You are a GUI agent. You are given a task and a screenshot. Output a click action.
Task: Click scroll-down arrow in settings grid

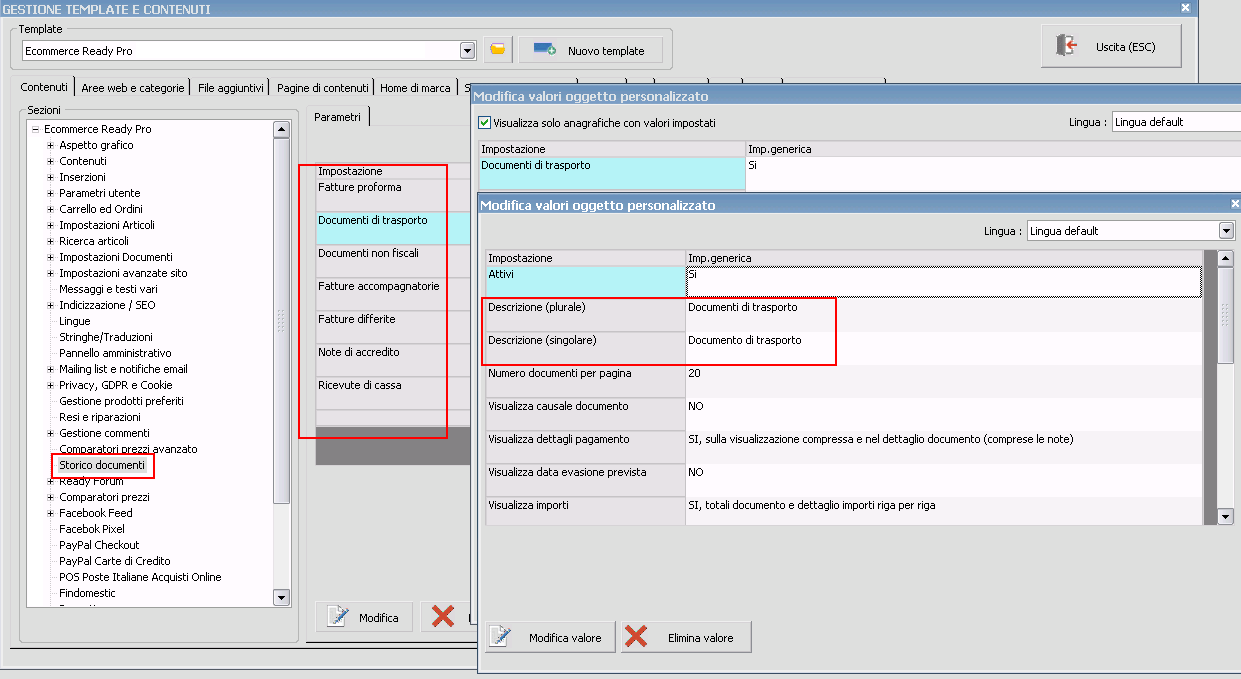click(1226, 517)
